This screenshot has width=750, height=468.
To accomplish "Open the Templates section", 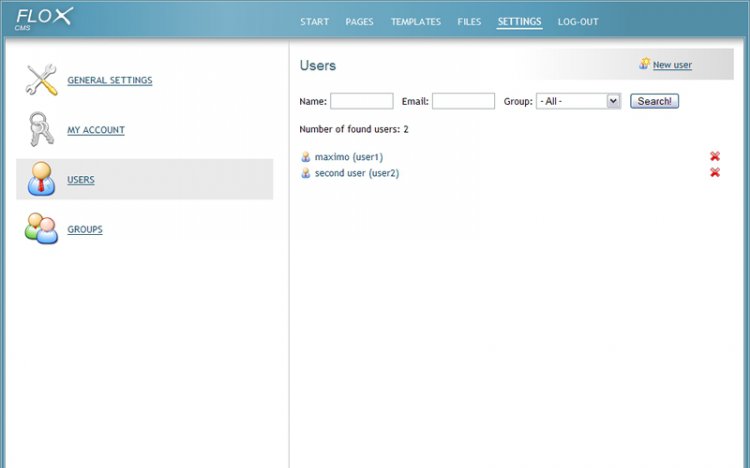I will (x=415, y=22).
